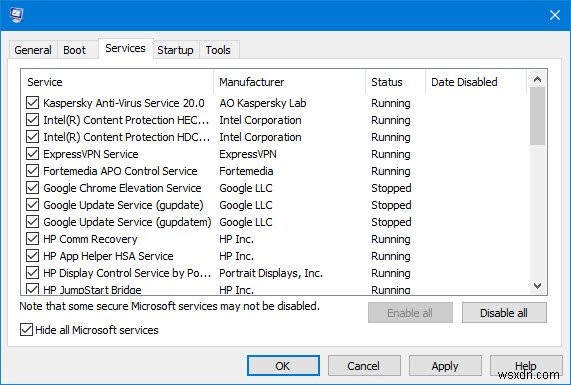The height and width of the screenshot is (385, 571).
Task: Switch to the General tab
Action: point(33,50)
